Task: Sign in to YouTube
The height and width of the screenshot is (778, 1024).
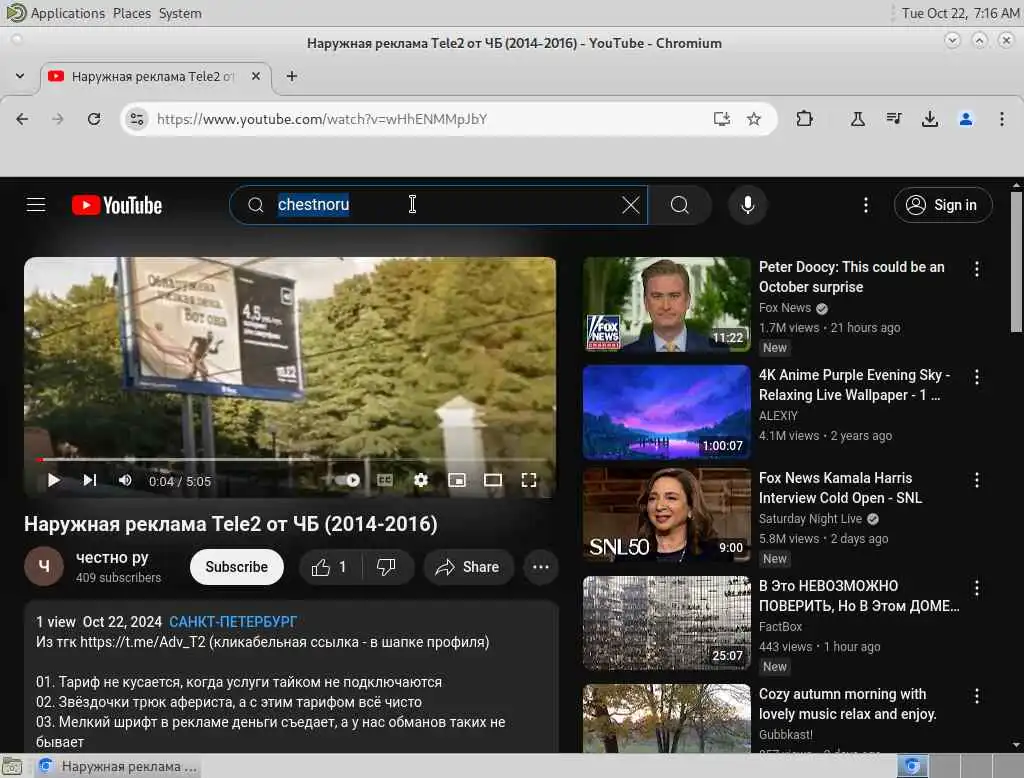Action: click(943, 205)
